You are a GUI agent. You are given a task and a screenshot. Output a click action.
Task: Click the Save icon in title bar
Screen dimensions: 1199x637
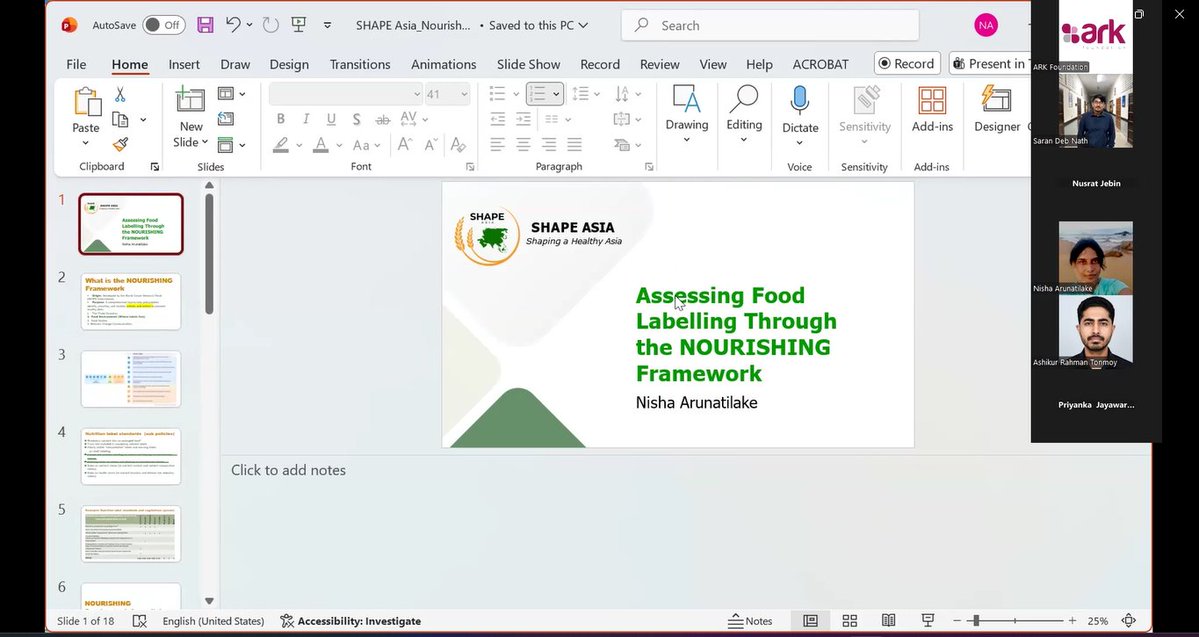tap(205, 25)
